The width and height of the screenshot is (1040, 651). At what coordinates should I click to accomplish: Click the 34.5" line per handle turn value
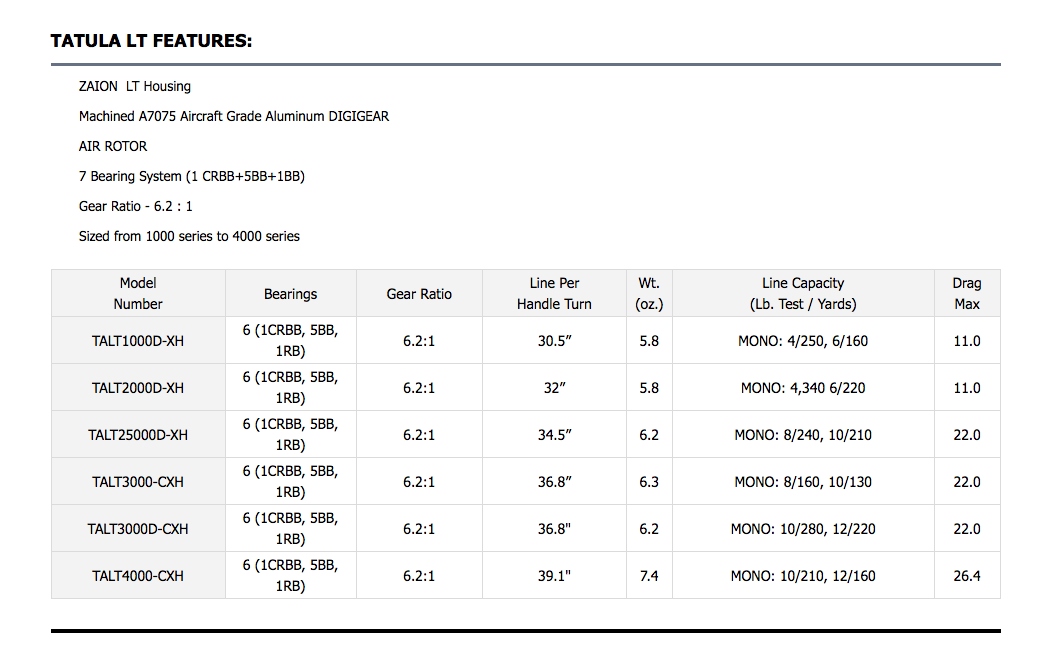click(554, 435)
